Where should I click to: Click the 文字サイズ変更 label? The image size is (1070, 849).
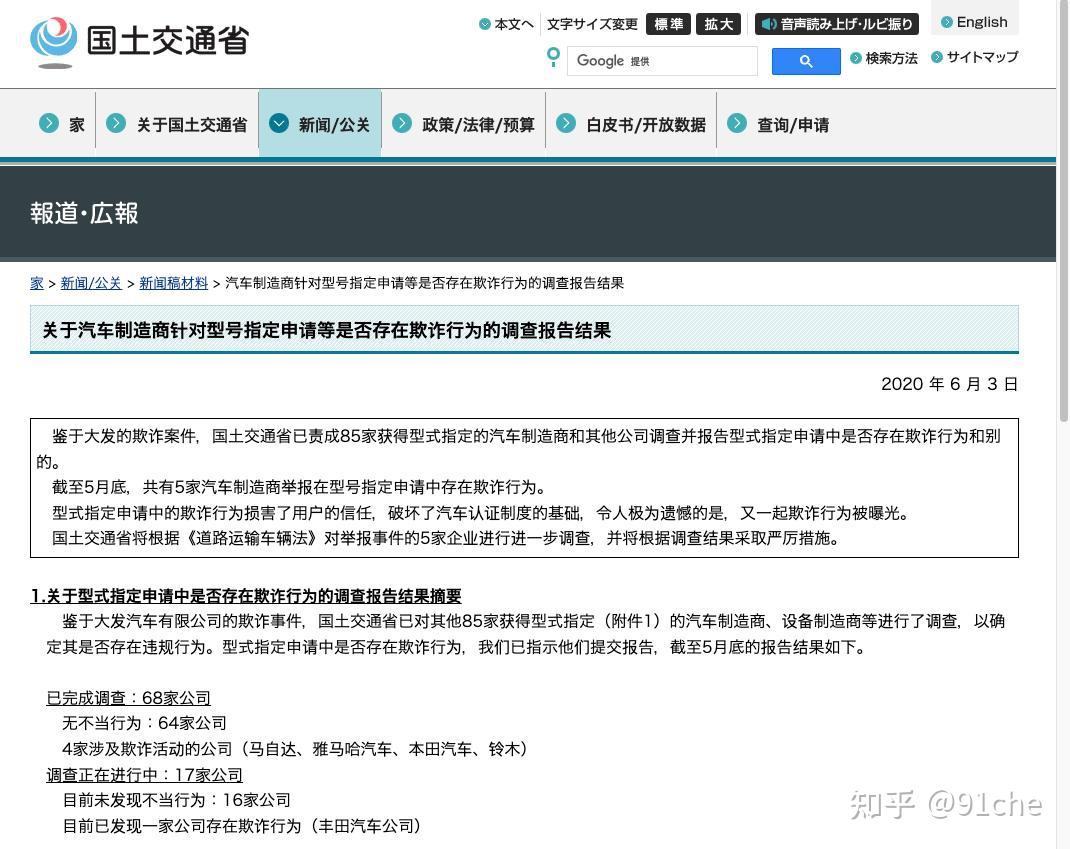click(x=592, y=24)
